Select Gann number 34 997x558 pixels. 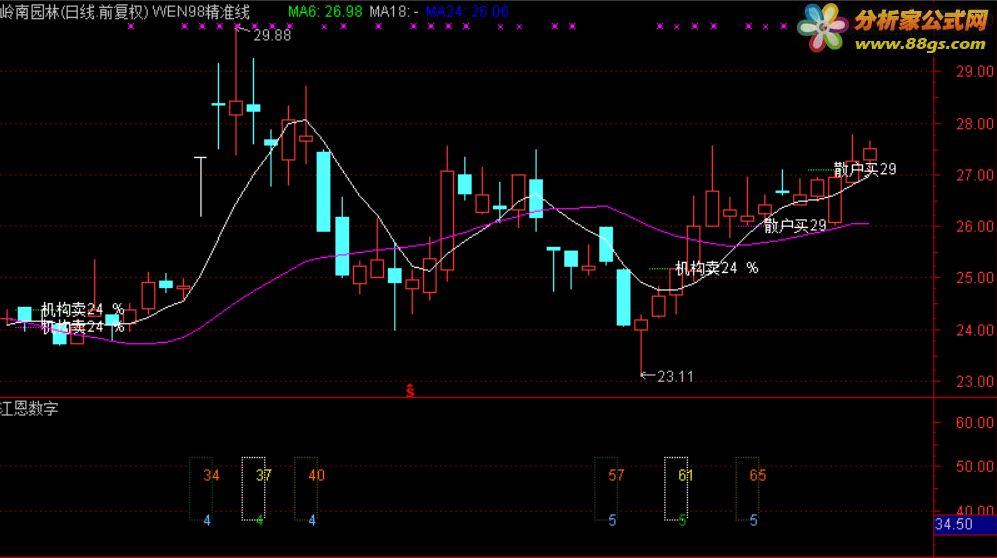211,475
